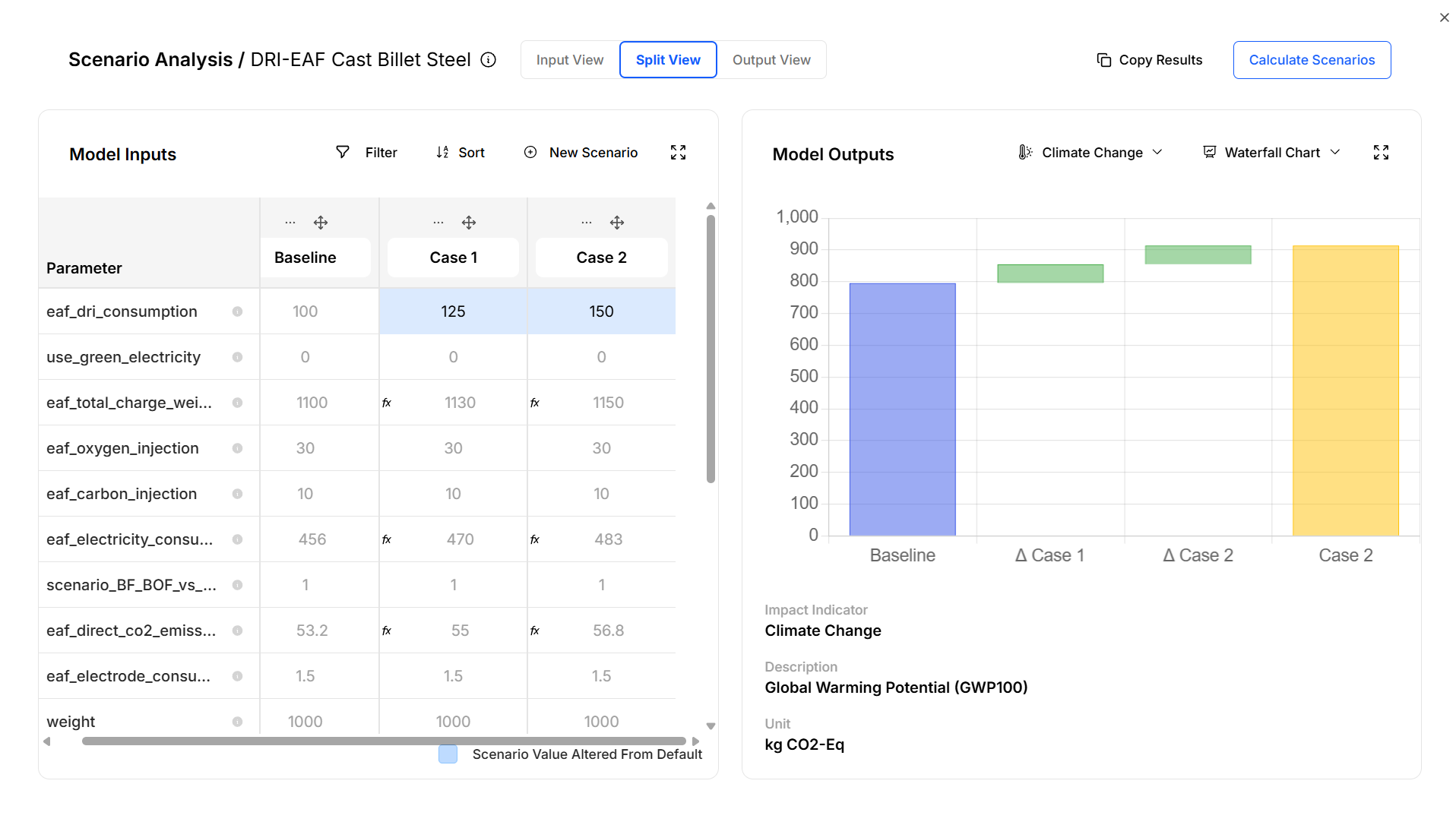This screenshot has width=1456, height=825.
Task: Add a New Scenario
Action: point(581,153)
